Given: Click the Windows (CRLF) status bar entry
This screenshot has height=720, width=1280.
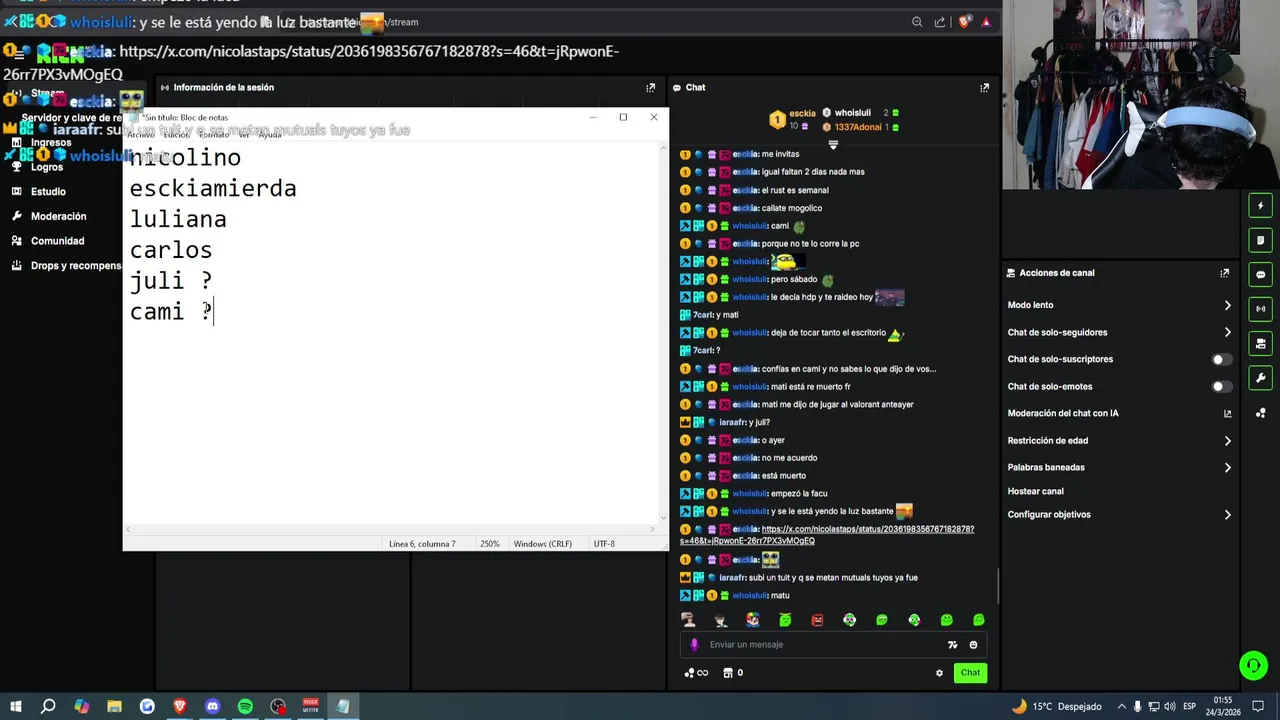Looking at the screenshot, I should coord(542,544).
